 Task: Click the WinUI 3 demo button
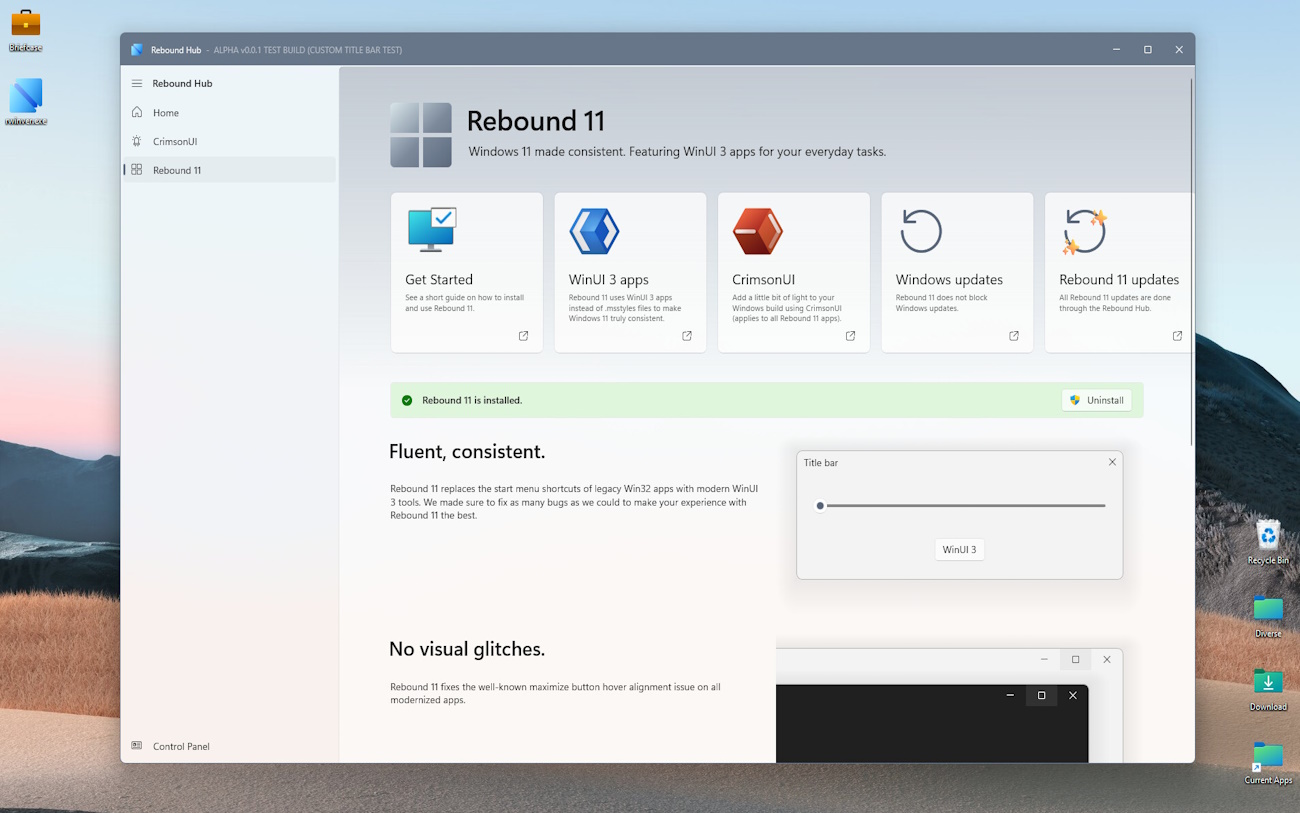(959, 549)
